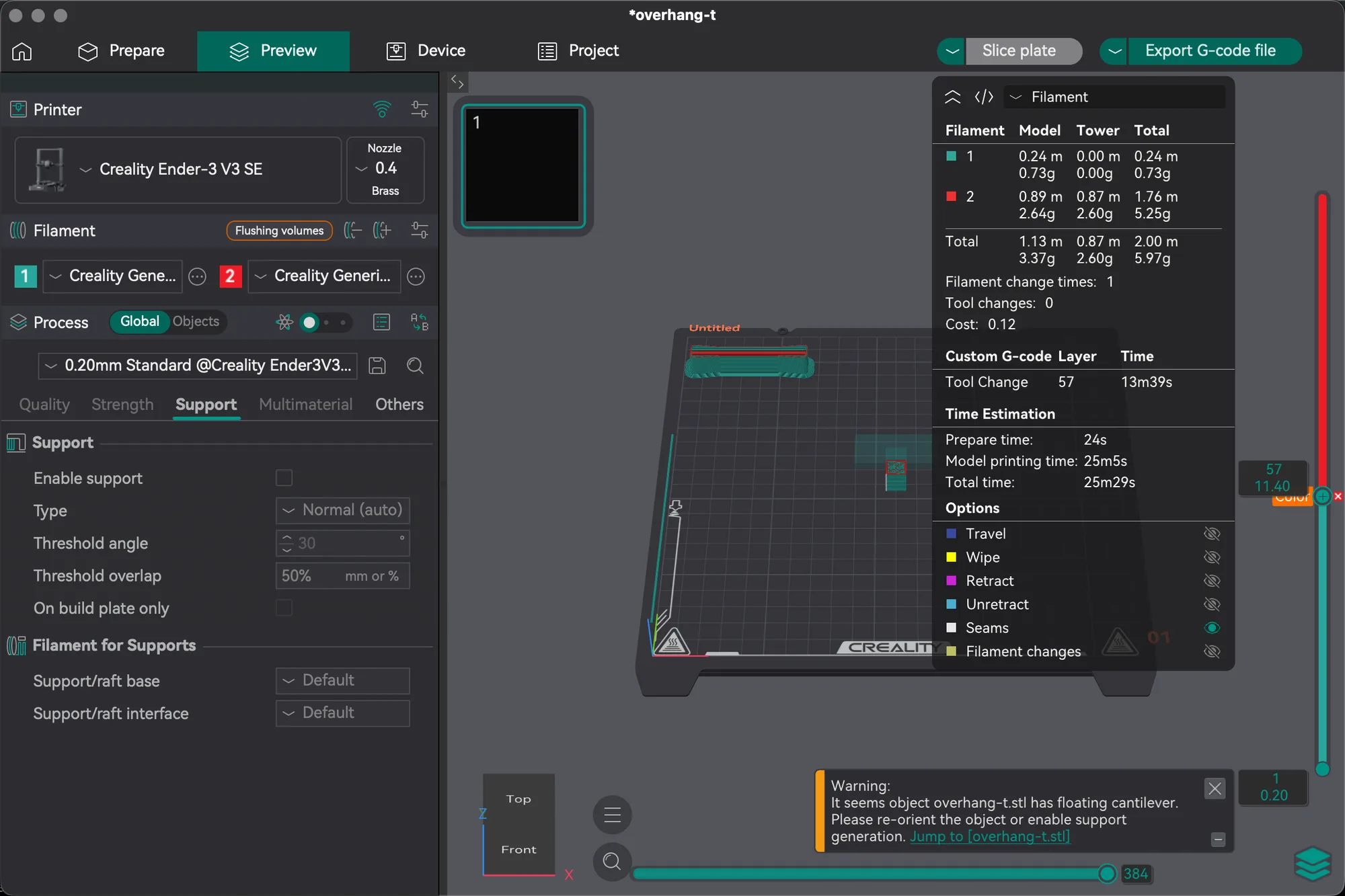Image resolution: width=1345 pixels, height=896 pixels.
Task: Open the Others settings tab
Action: (399, 405)
